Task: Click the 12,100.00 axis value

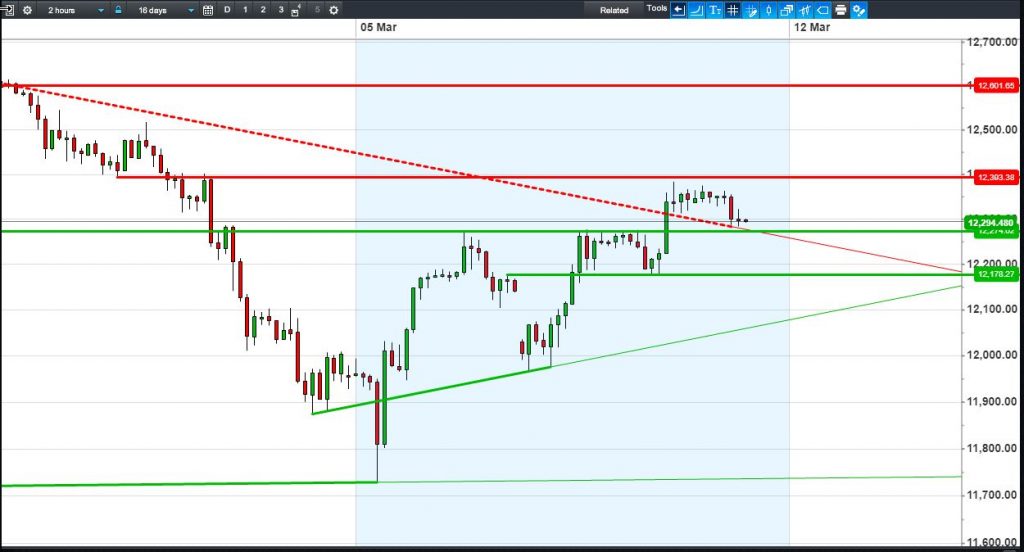Action: [x=991, y=308]
